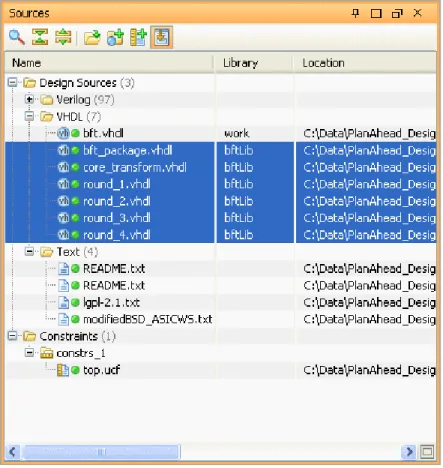Pin the Sources panel with pushpin icon

(356, 13)
